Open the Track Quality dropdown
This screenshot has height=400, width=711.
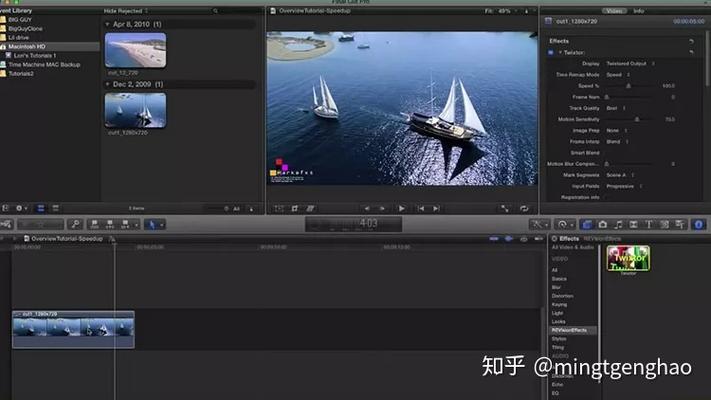(x=616, y=108)
